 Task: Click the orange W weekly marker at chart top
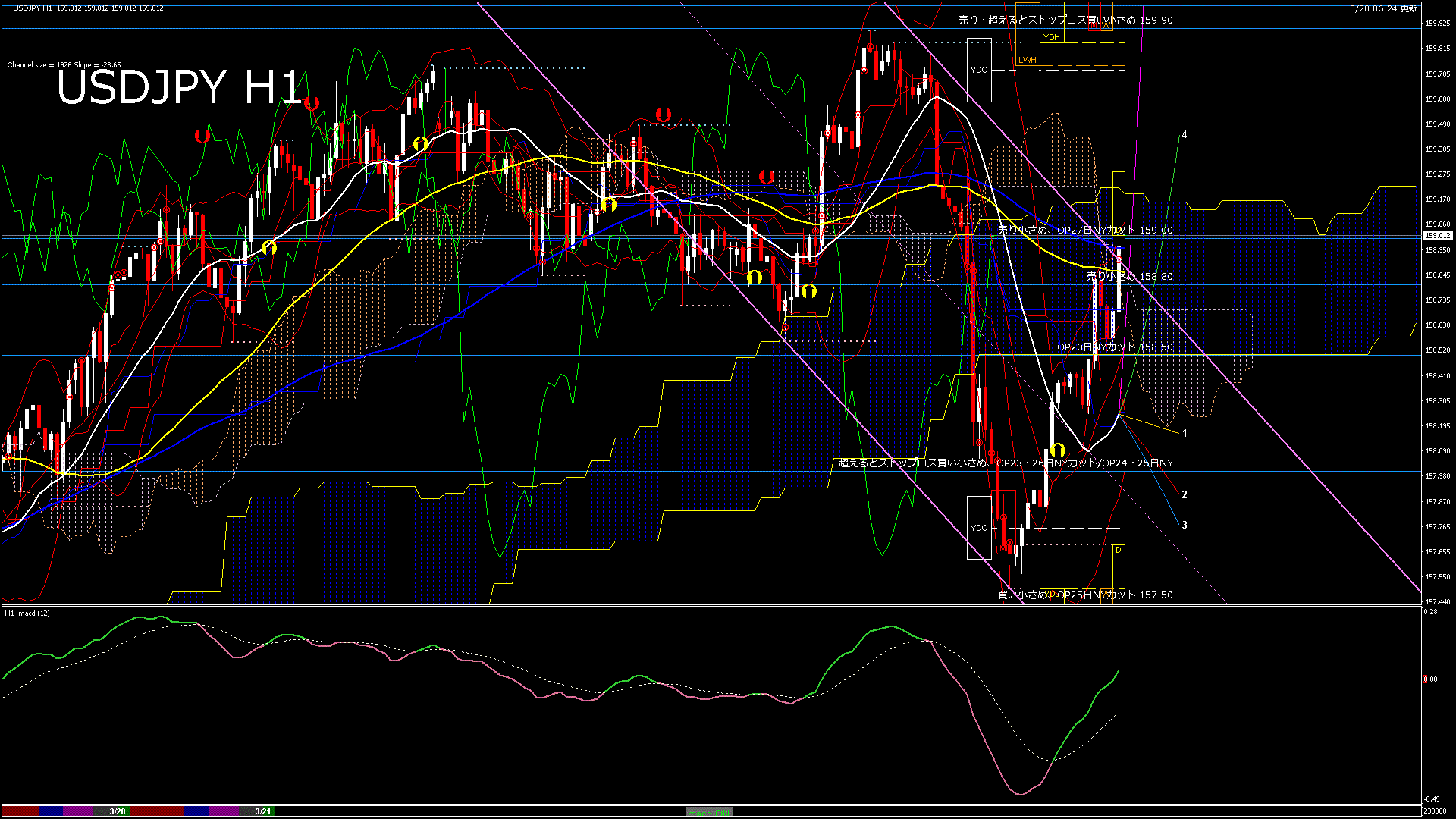click(1105, 25)
